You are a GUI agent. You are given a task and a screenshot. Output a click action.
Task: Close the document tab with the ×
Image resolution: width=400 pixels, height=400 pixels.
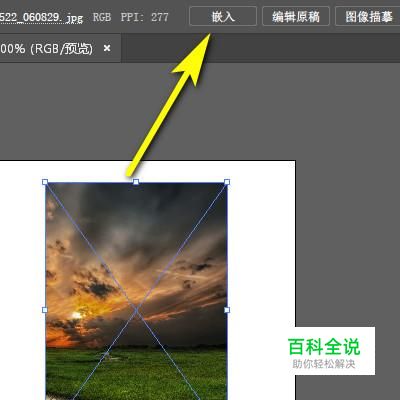tap(107, 49)
